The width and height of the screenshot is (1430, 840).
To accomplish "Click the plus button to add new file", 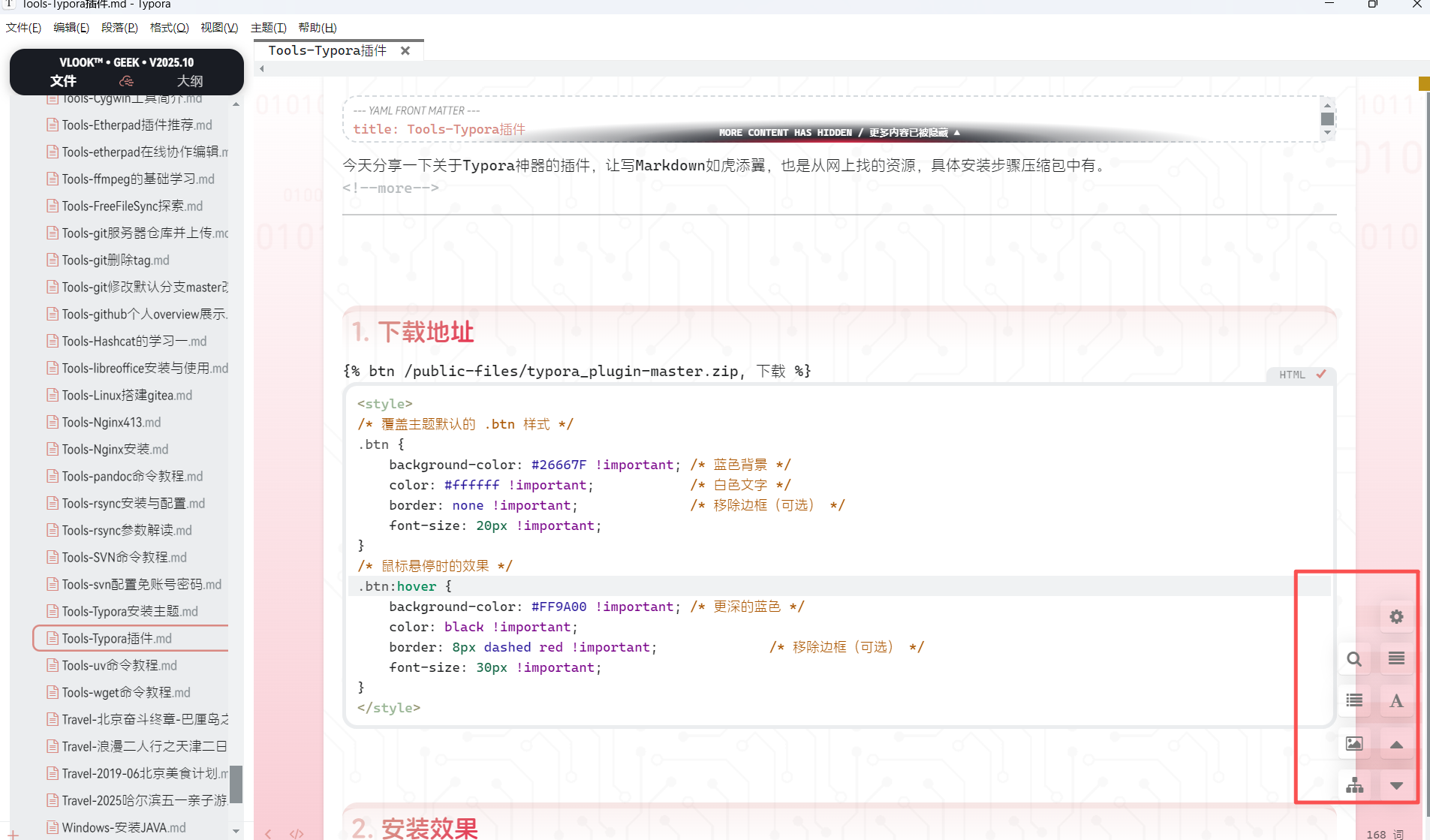I will click(14, 833).
